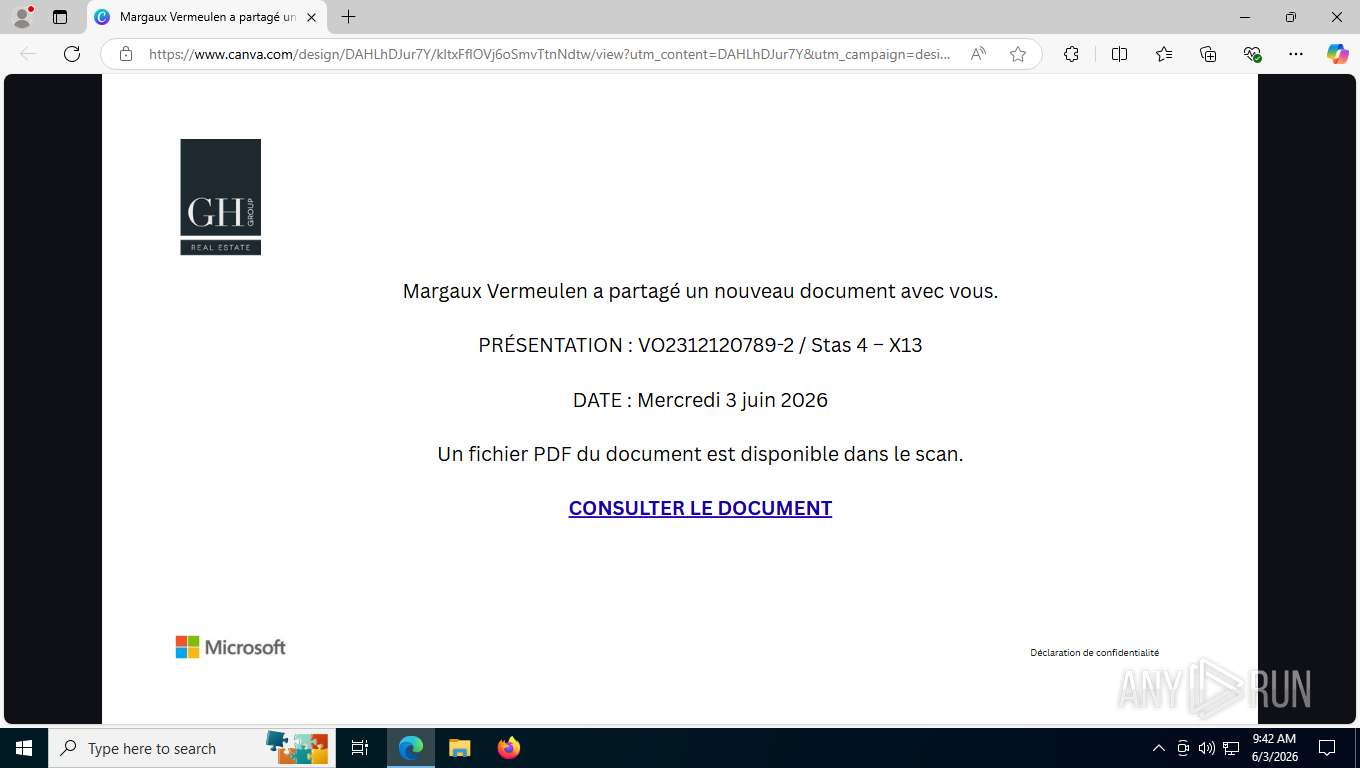Open a new browser tab

[348, 17]
